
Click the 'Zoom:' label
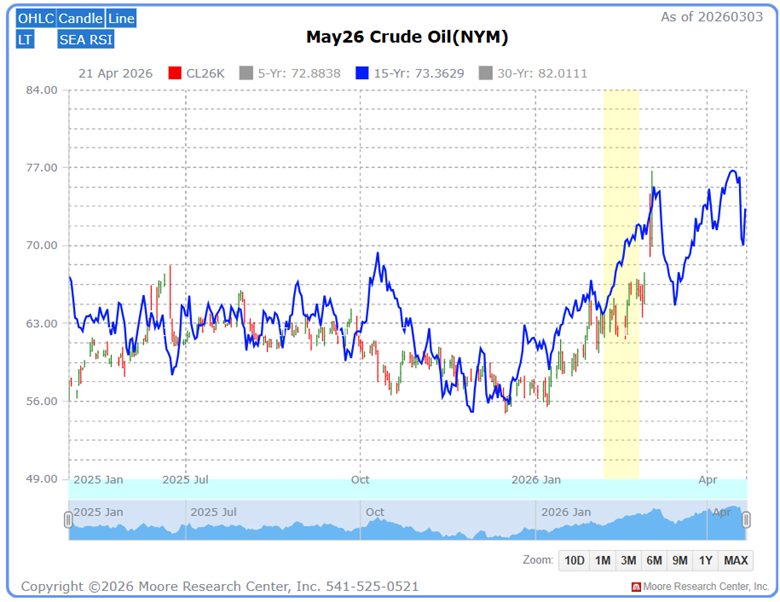coord(538,560)
